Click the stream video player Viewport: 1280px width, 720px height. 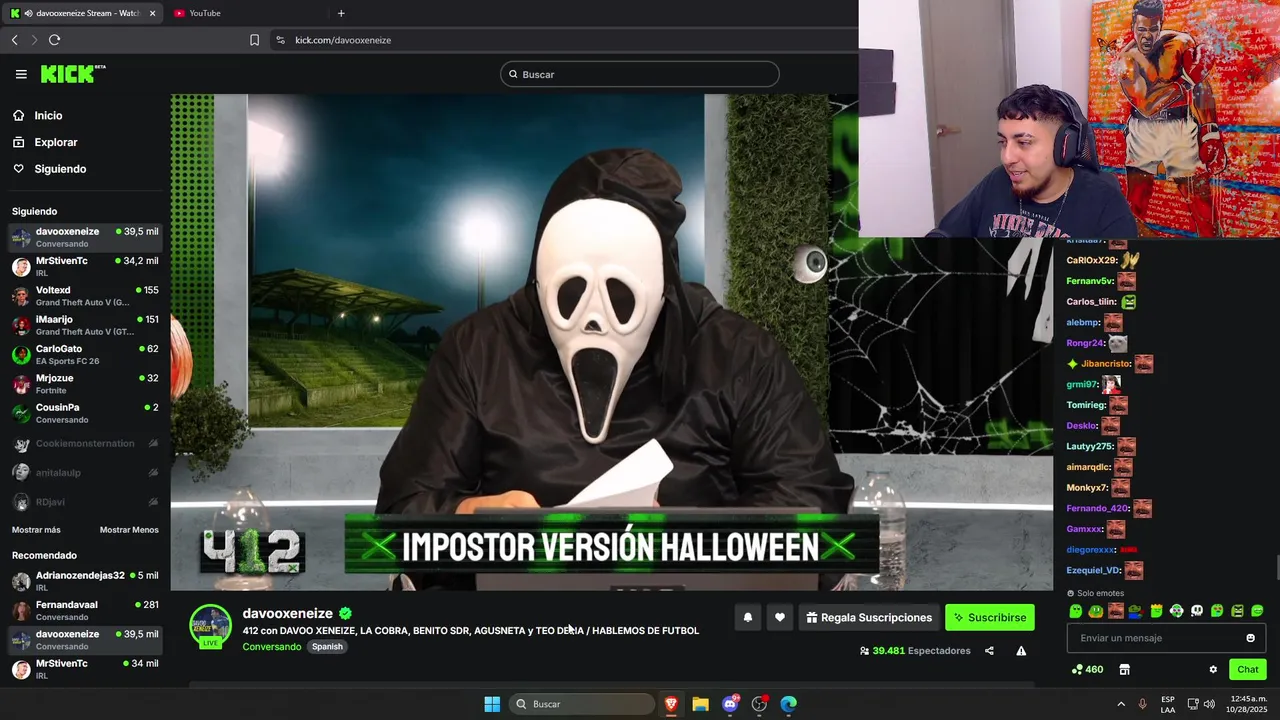point(612,342)
